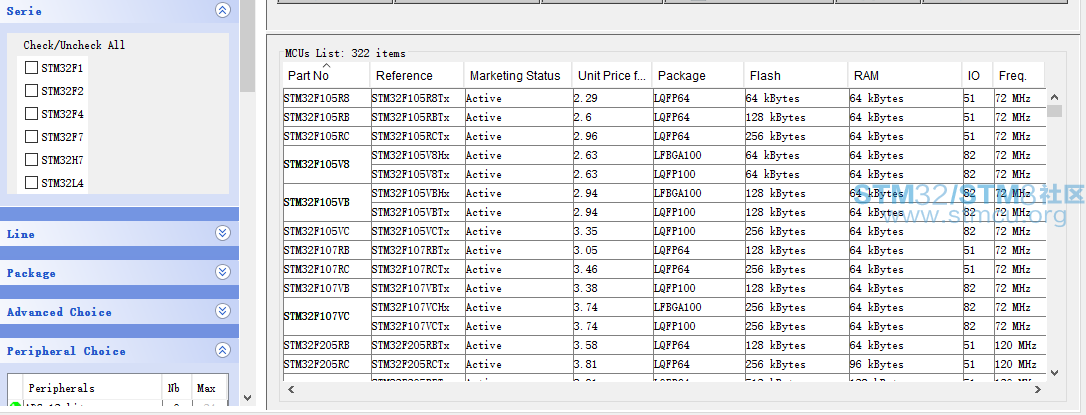
Task: Sort by the Flash column header
Action: [796, 75]
